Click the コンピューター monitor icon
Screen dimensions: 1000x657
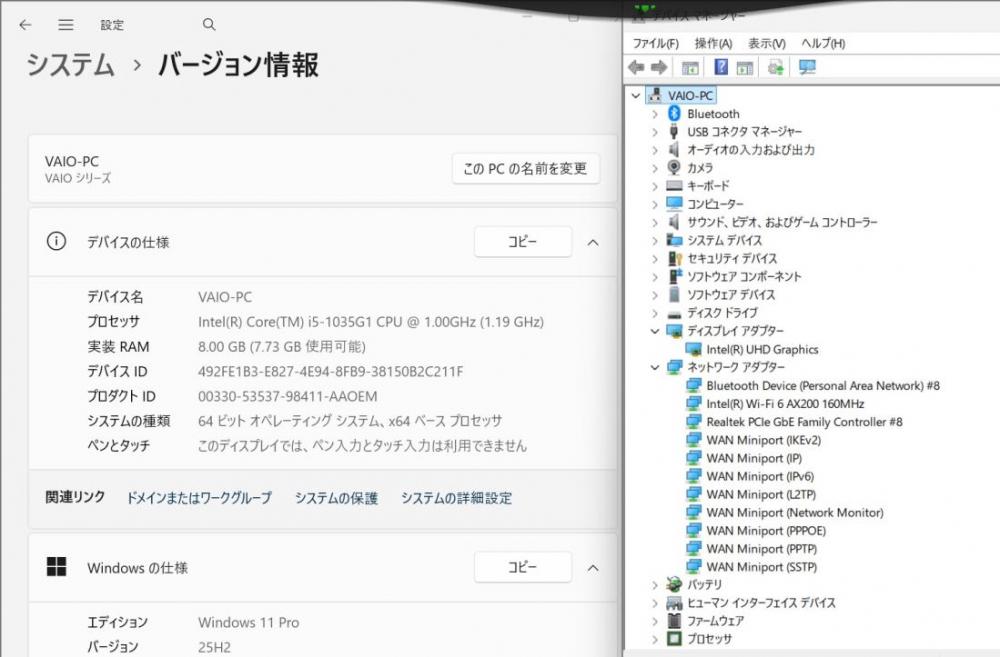(x=674, y=203)
